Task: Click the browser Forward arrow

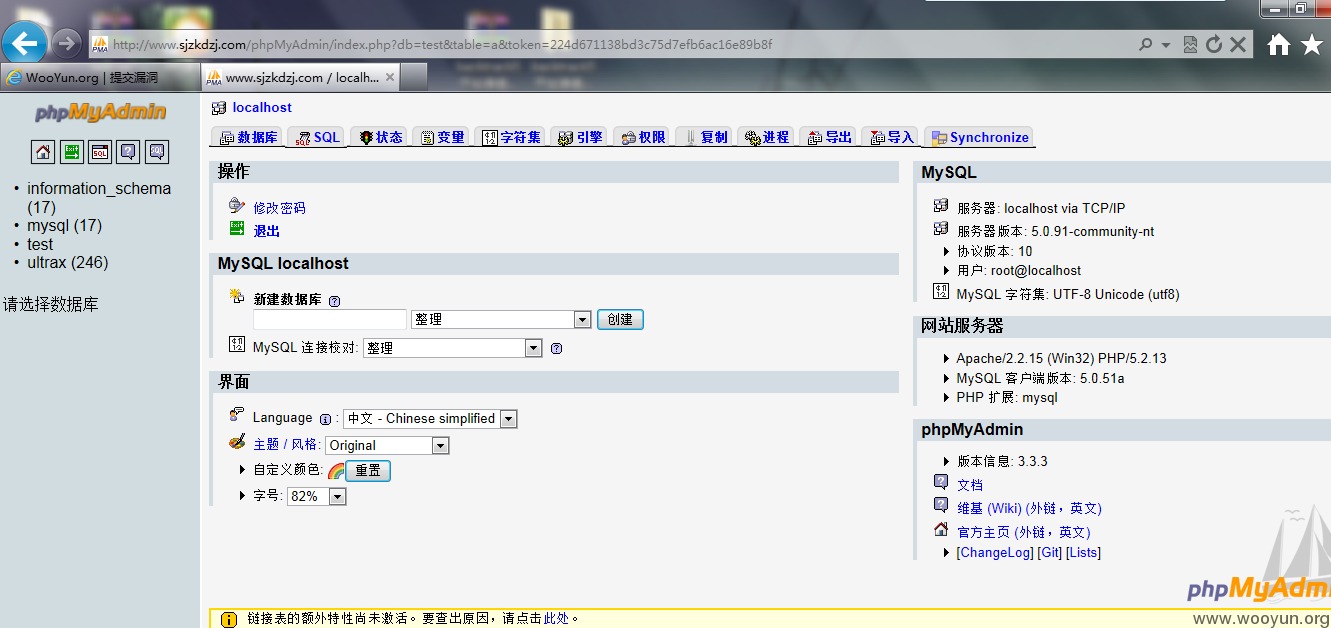Action: click(66, 43)
